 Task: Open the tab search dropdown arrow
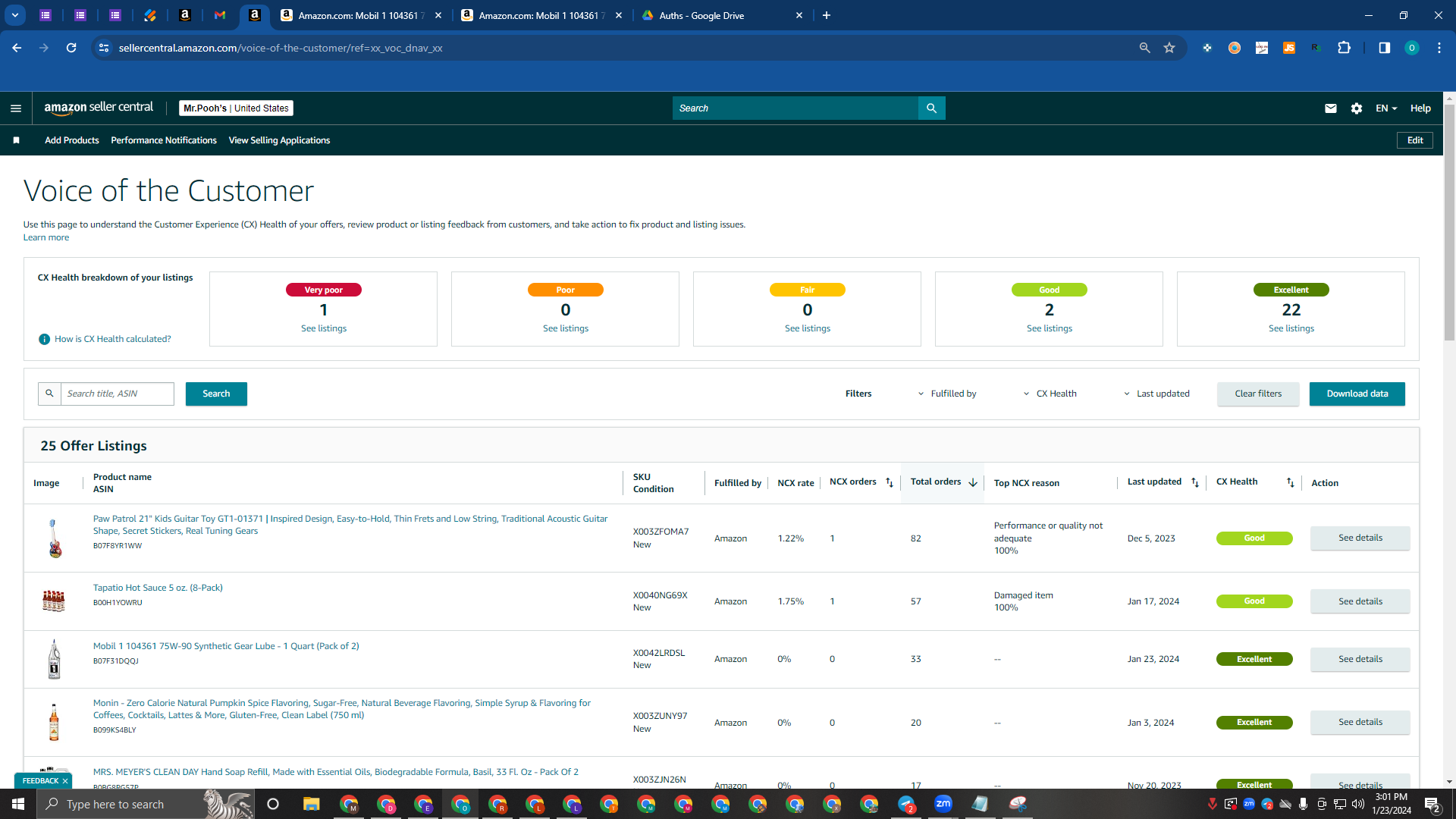click(14, 15)
